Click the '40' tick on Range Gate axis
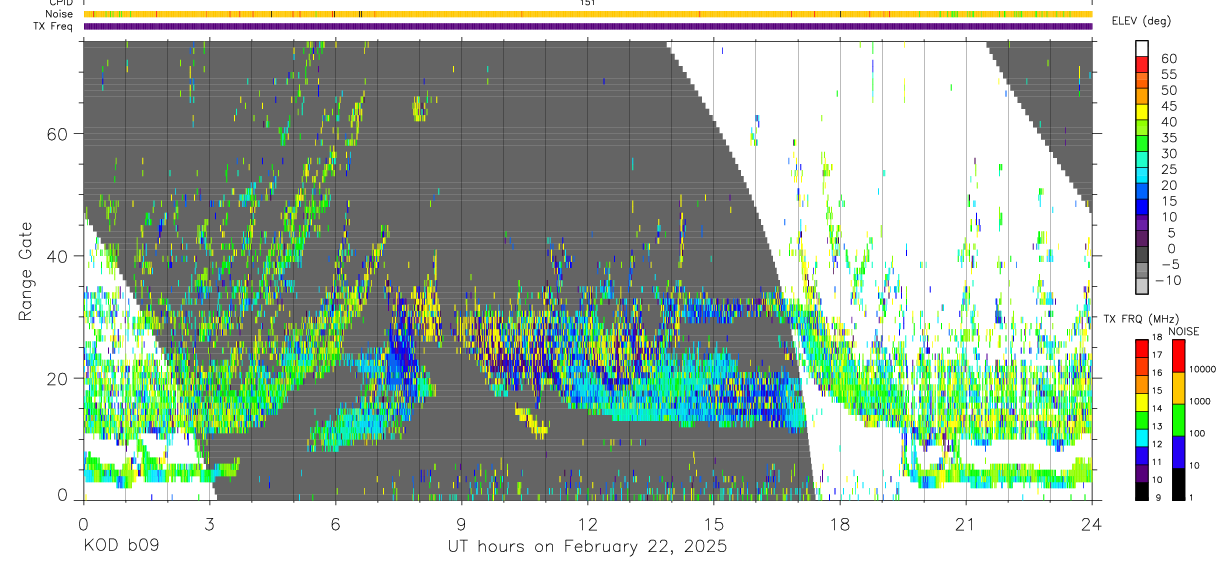 click(57, 256)
